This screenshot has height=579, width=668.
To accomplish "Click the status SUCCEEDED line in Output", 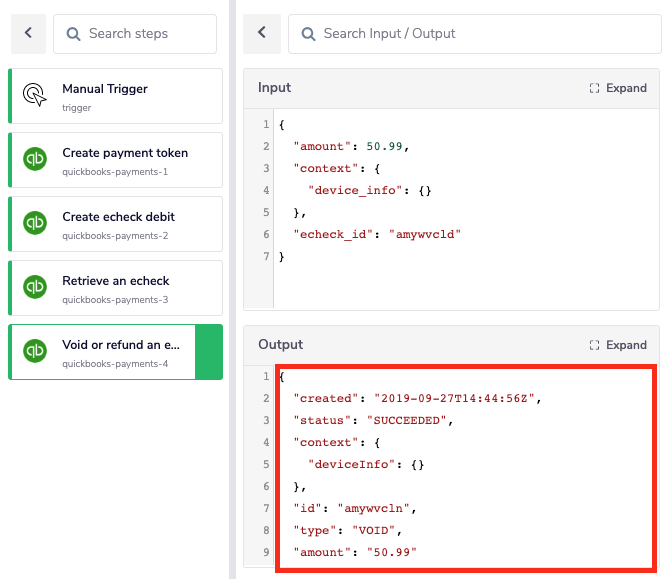I will pyautogui.click(x=372, y=420).
